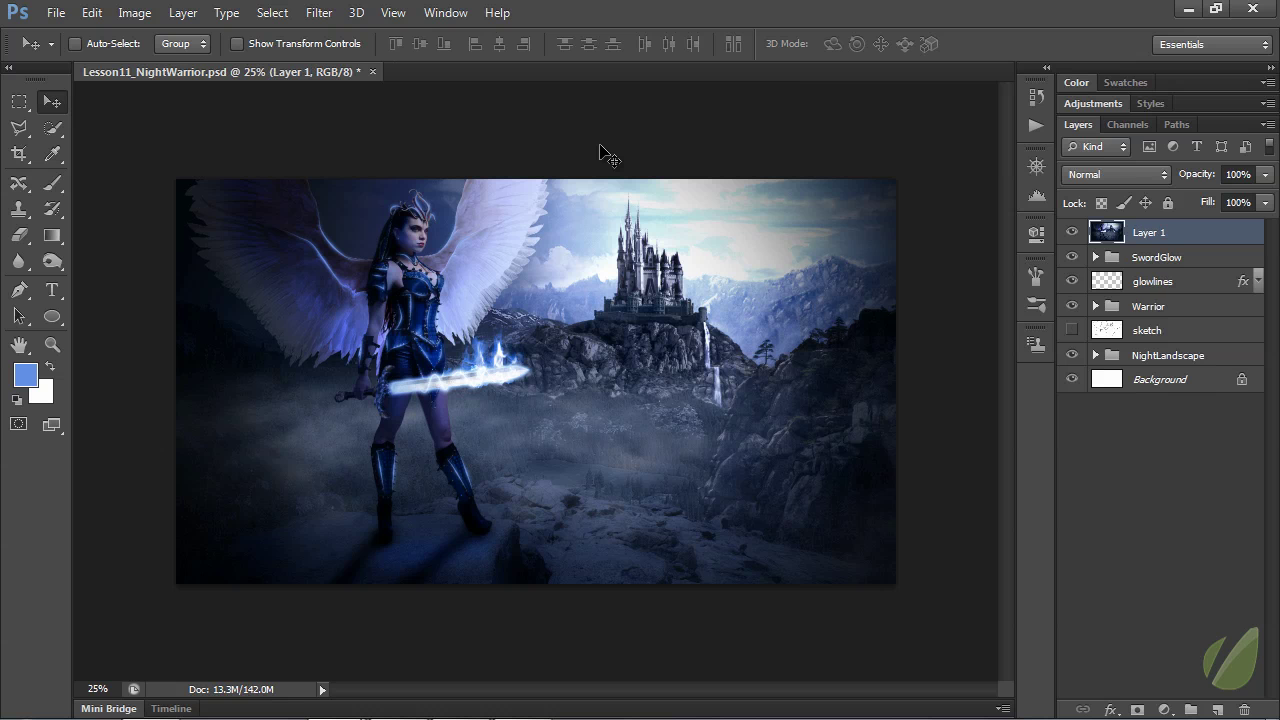This screenshot has width=1280, height=720.
Task: Open the layer filter Kind dropdown
Action: point(1096,147)
